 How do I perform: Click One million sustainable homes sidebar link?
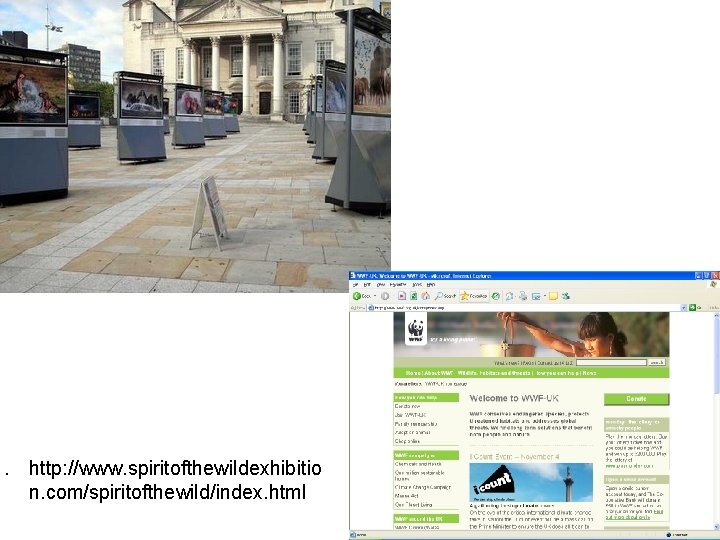420,476
